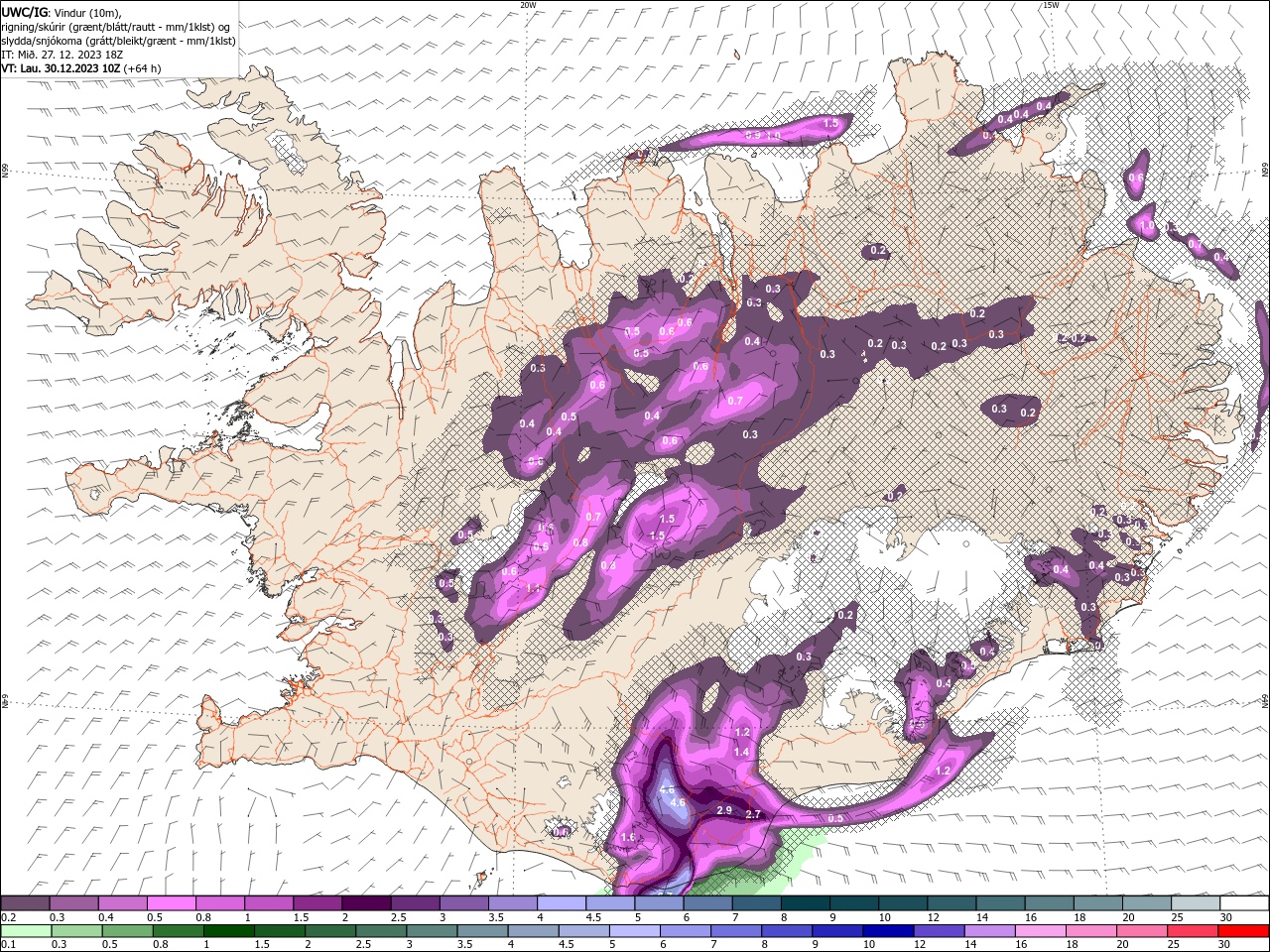Click the rain scale swatch between 25 and 30
This screenshot has height=952, width=1270.
(x=1194, y=930)
